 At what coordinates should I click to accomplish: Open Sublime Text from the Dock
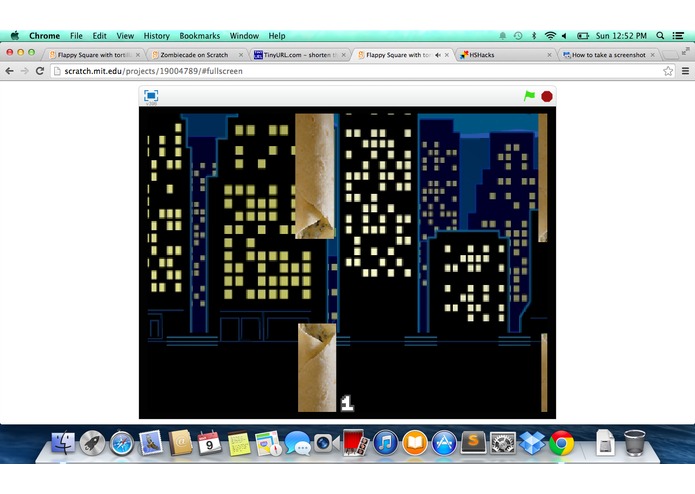coord(473,443)
